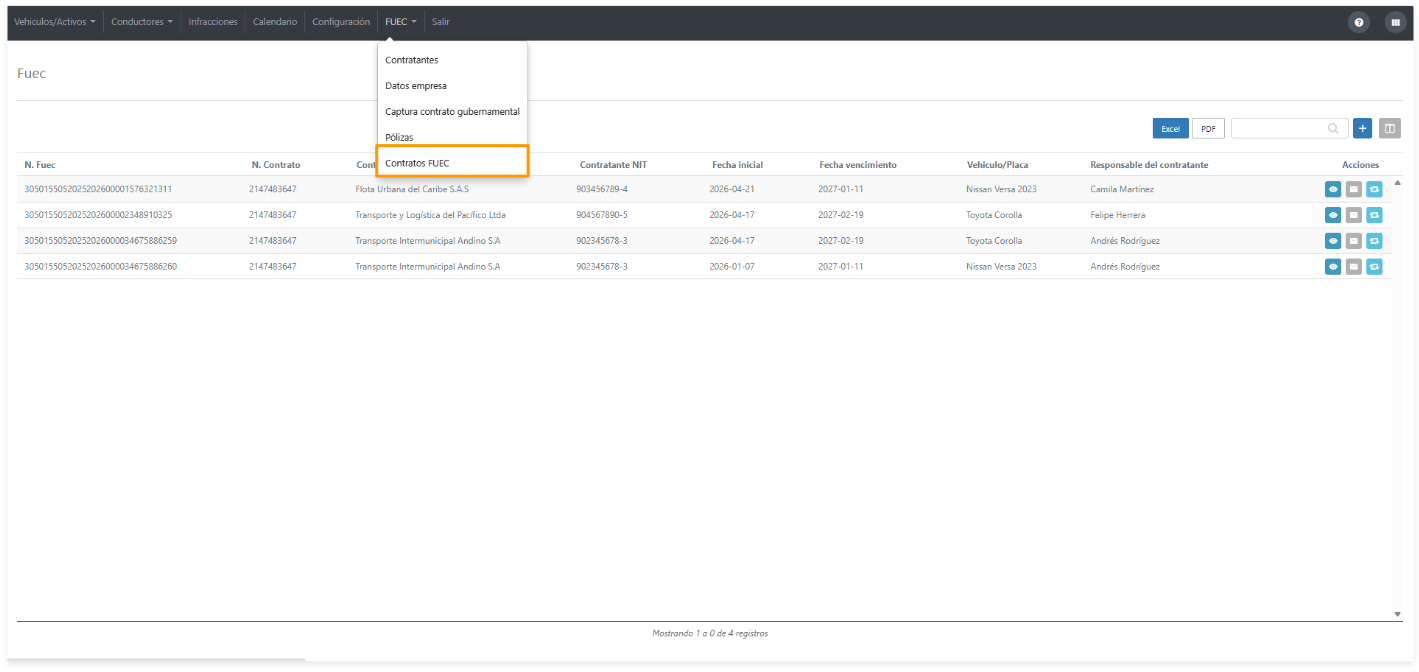Expand the Conductores dropdown menu
The width and height of the screenshot is (1419, 672).
coord(141,22)
